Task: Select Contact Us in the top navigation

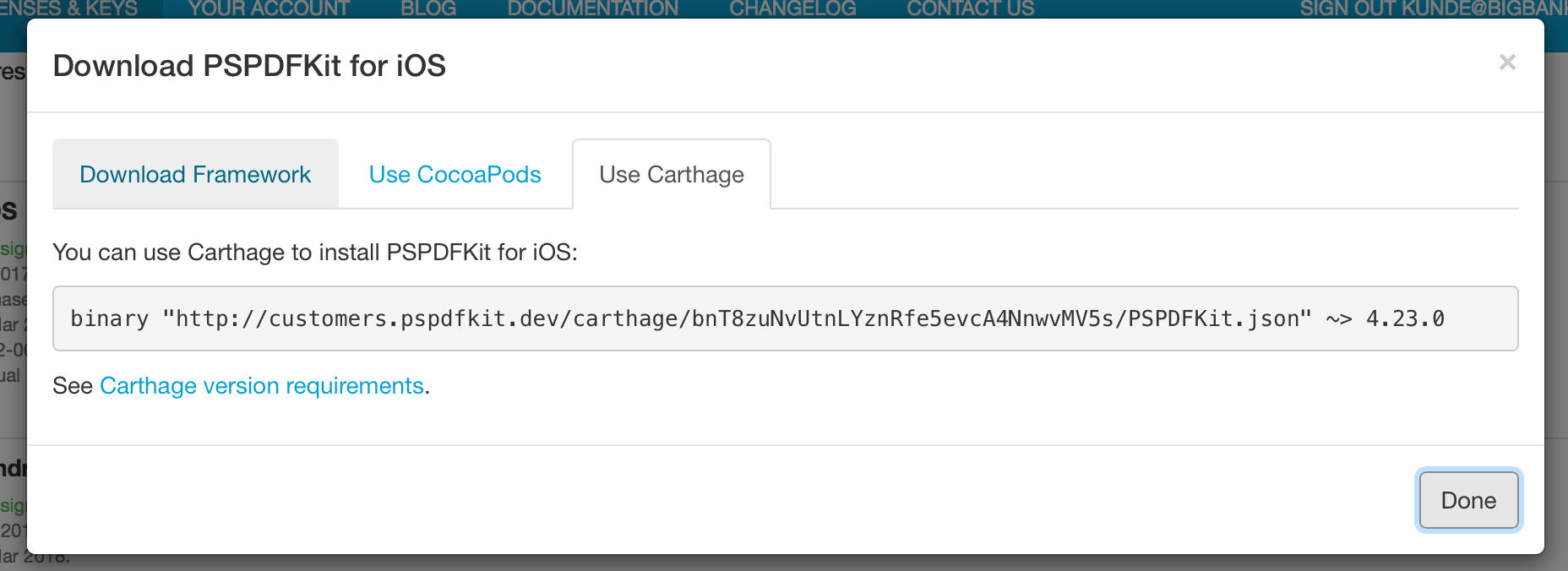Action: click(970, 8)
